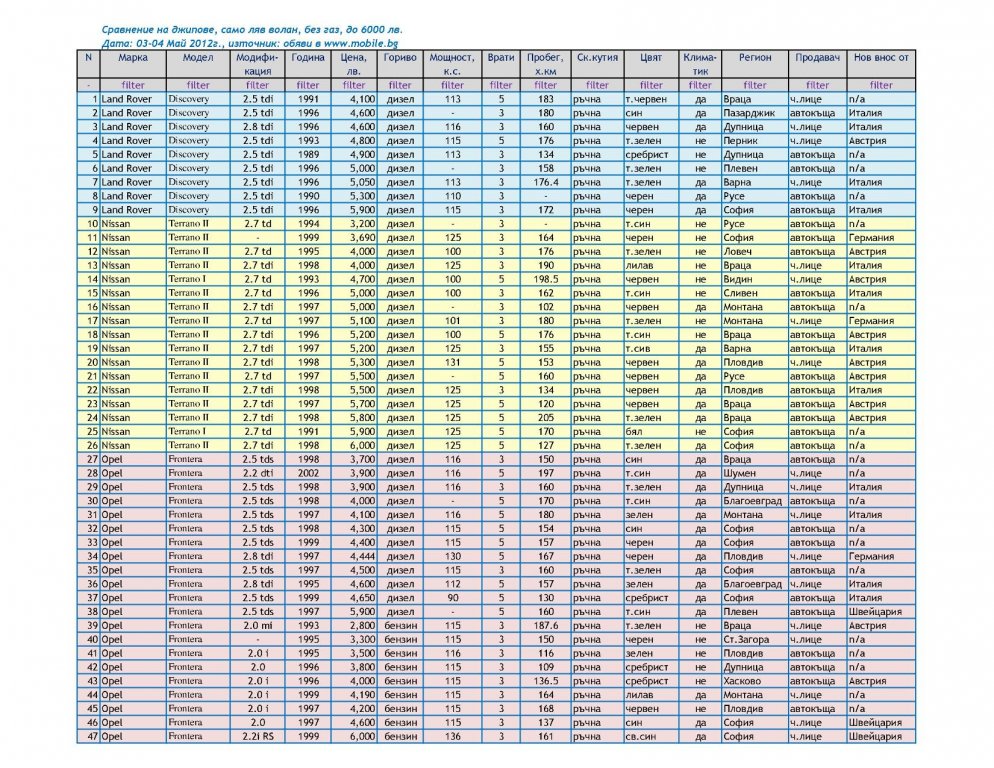
Task: Select the Марка column header
Action: click(132, 64)
